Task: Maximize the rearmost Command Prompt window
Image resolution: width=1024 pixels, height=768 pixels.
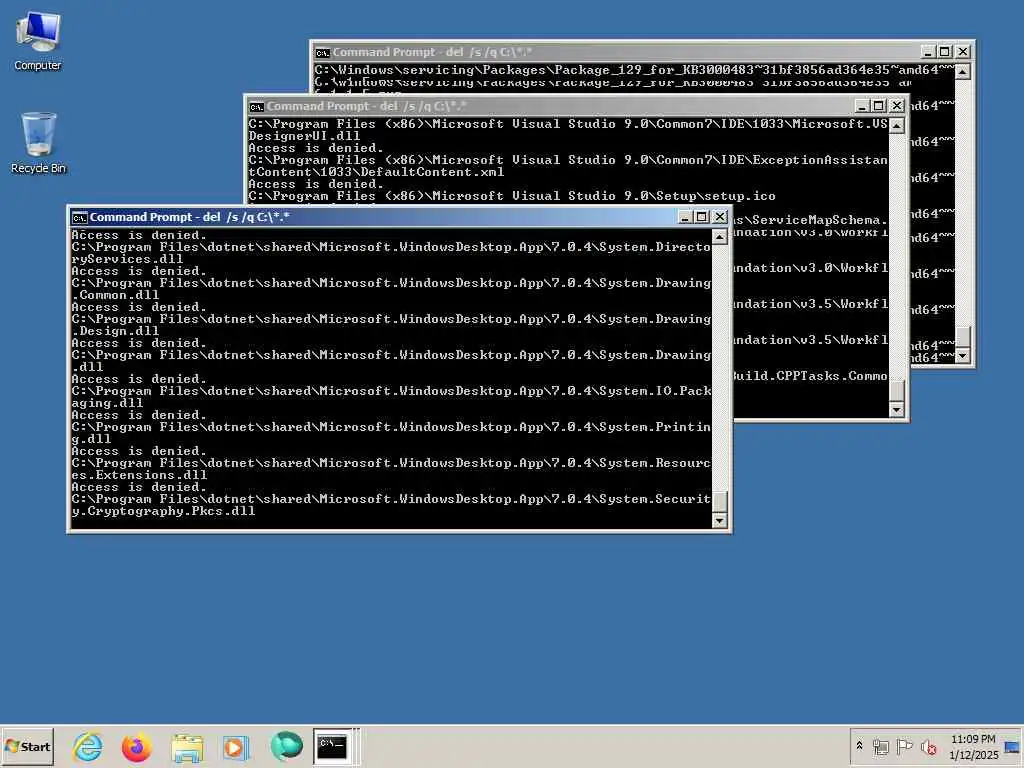Action: [945, 52]
